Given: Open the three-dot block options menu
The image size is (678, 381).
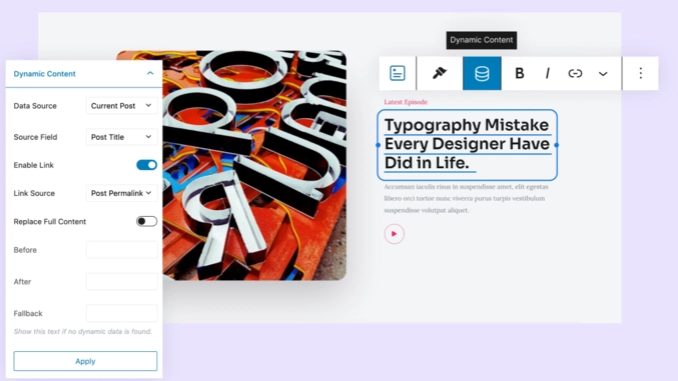Looking at the screenshot, I should pyautogui.click(x=640, y=73).
